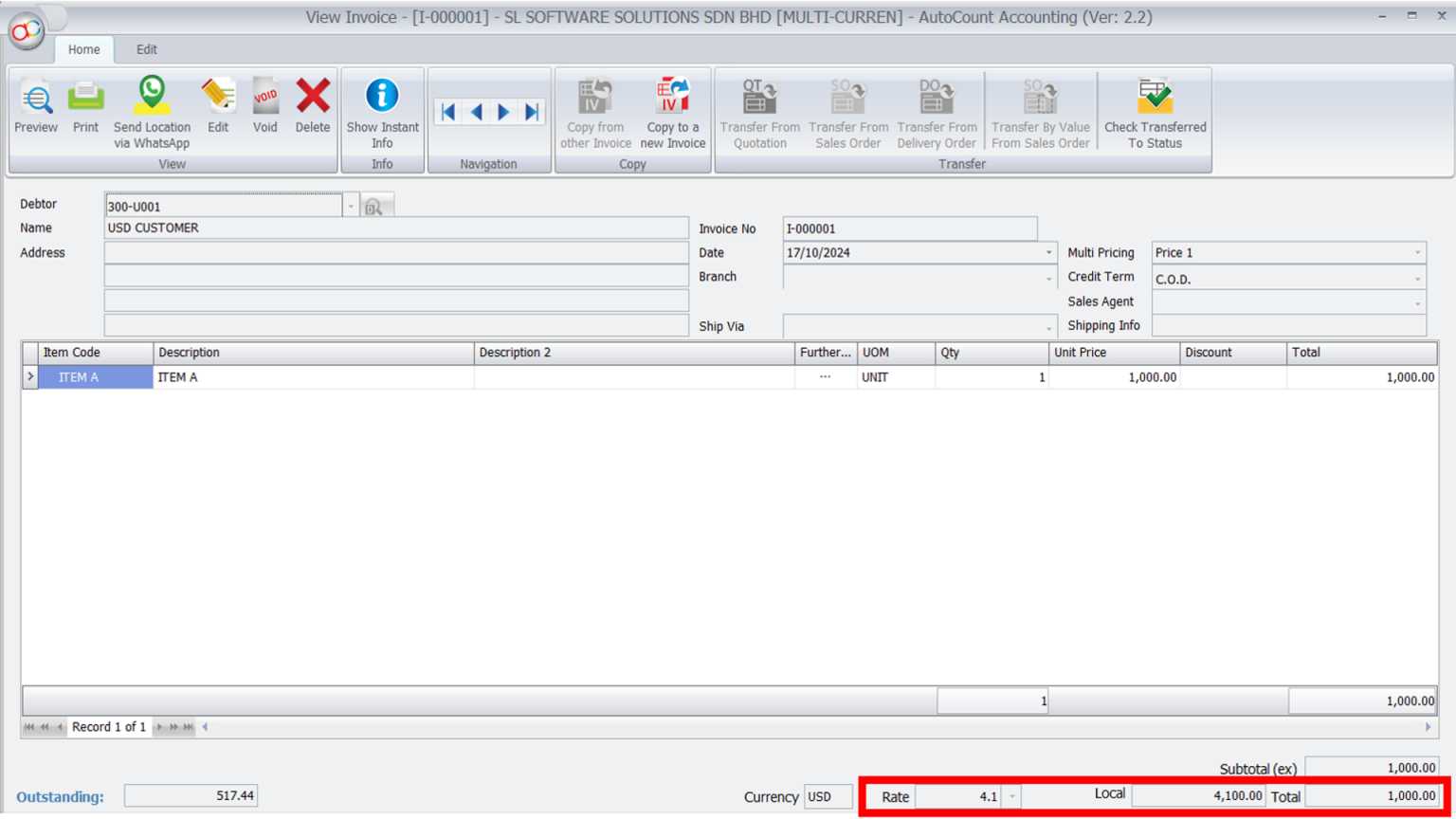The image size is (1456, 819).
Task: Copy to a new Invoice
Action: tap(673, 113)
